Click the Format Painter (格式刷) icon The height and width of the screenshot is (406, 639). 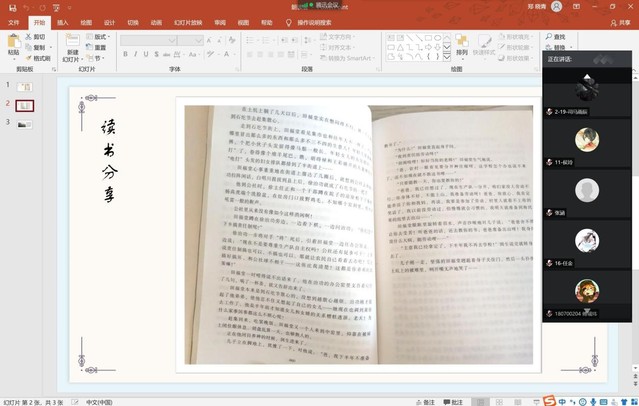tap(38, 59)
